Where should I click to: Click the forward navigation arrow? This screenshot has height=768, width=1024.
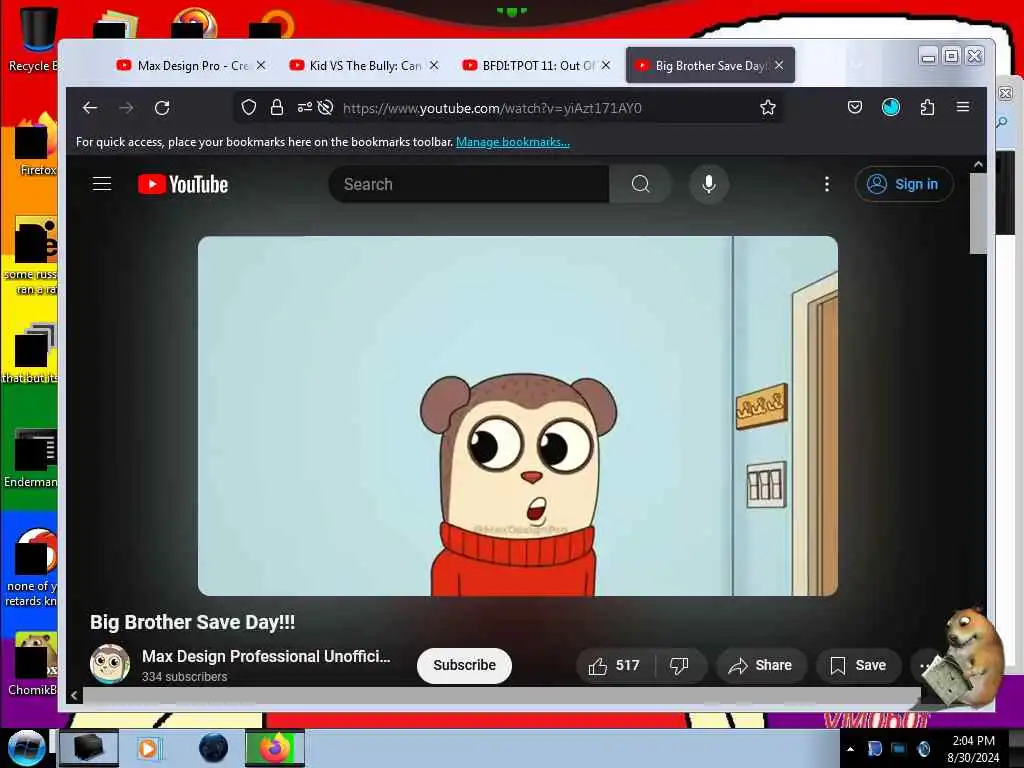(126, 108)
